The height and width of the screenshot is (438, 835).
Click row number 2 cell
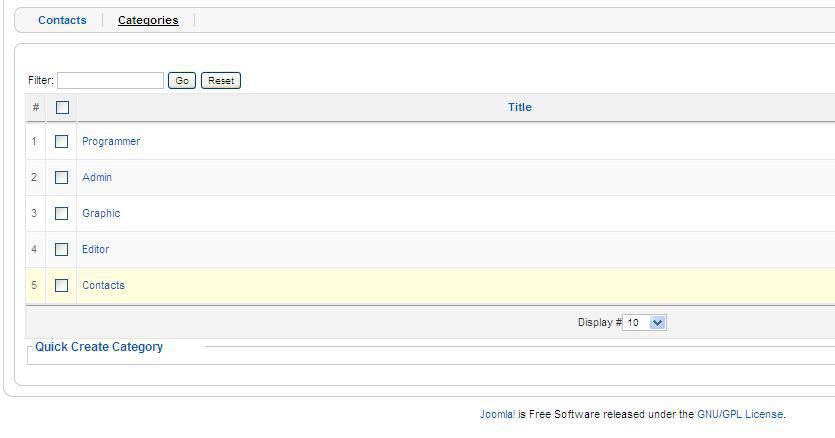[34, 177]
